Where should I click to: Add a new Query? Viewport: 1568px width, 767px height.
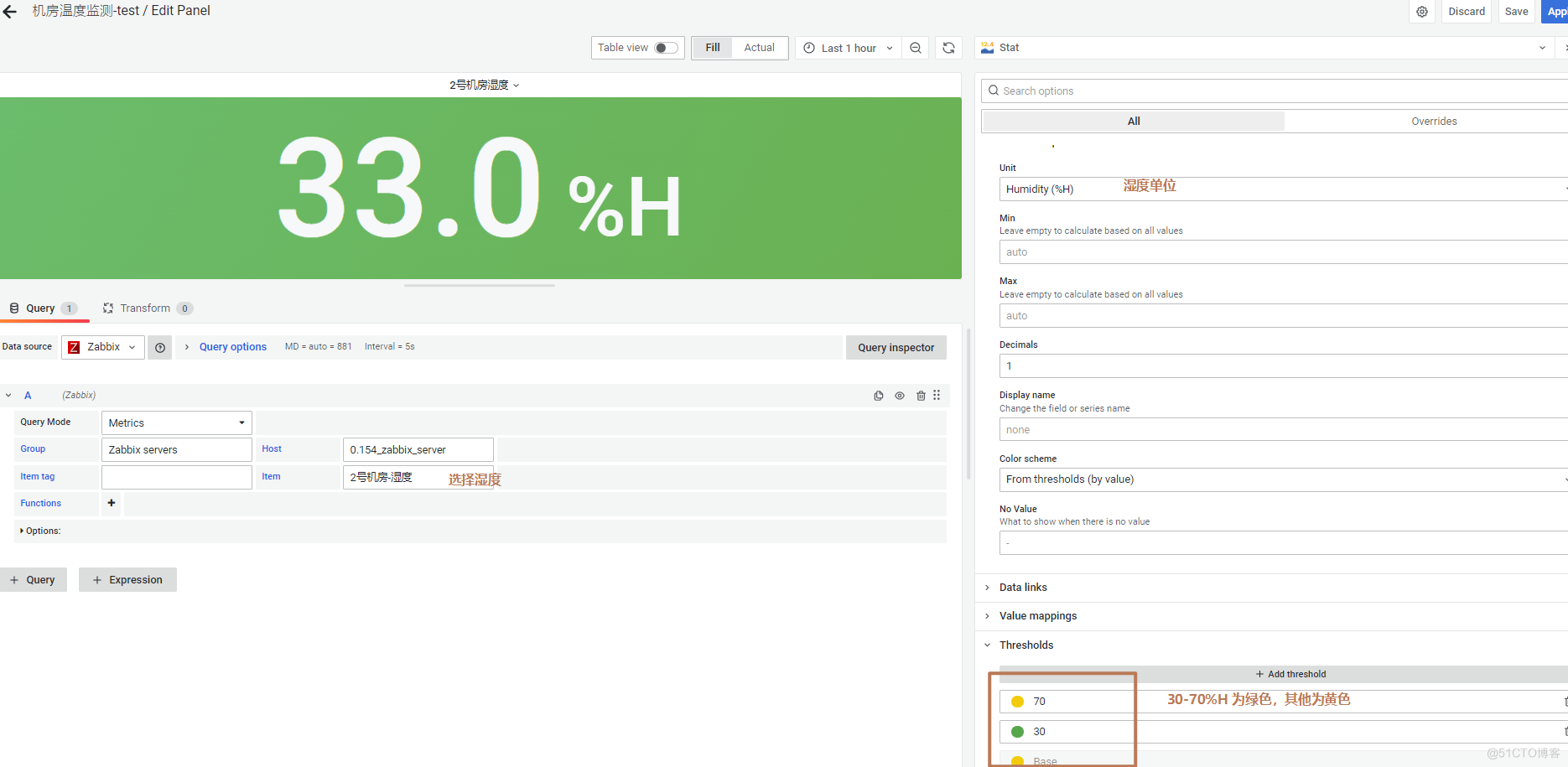coord(34,580)
